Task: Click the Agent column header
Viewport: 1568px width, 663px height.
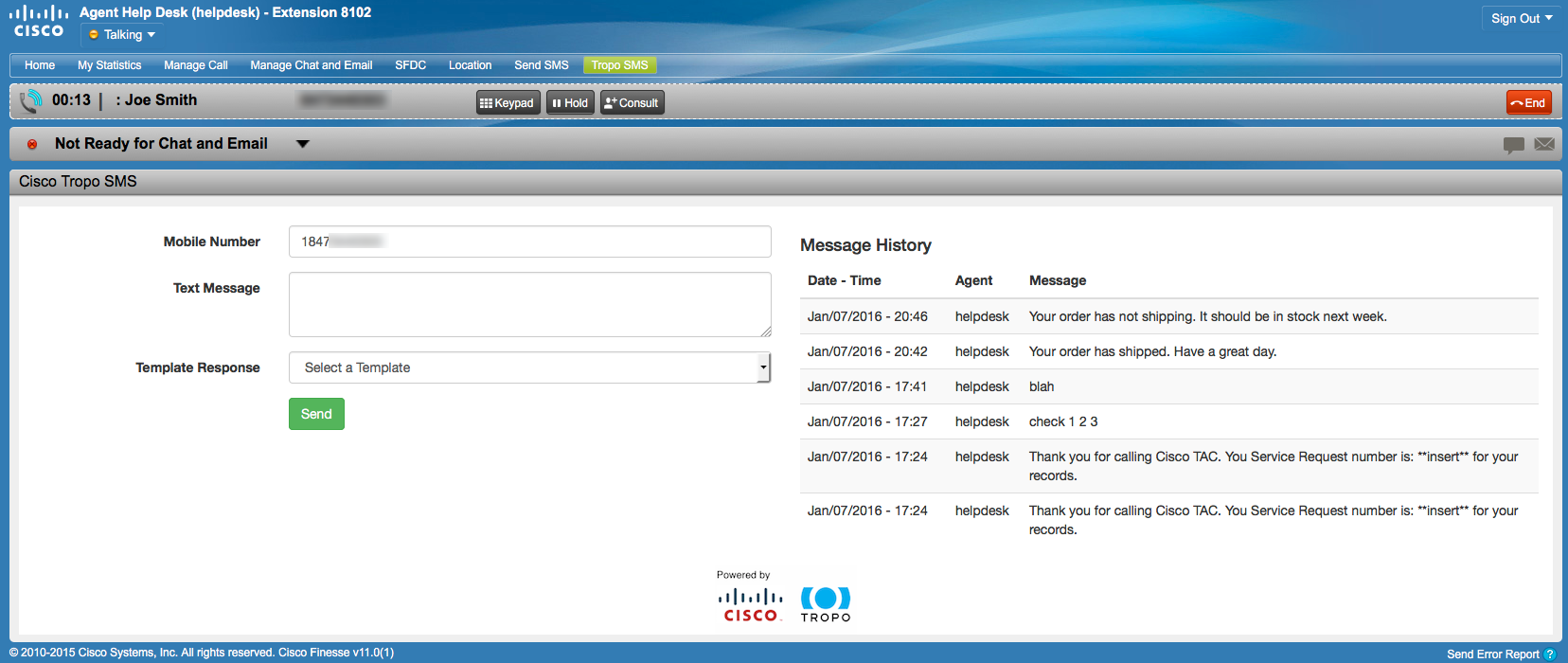Action: pos(973,280)
